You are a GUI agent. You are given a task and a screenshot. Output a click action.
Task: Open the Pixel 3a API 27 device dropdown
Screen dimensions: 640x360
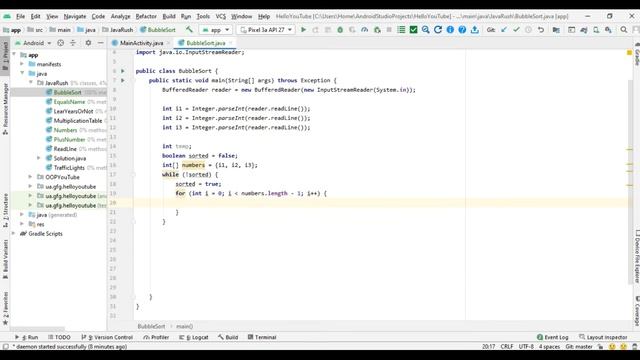(266, 30)
